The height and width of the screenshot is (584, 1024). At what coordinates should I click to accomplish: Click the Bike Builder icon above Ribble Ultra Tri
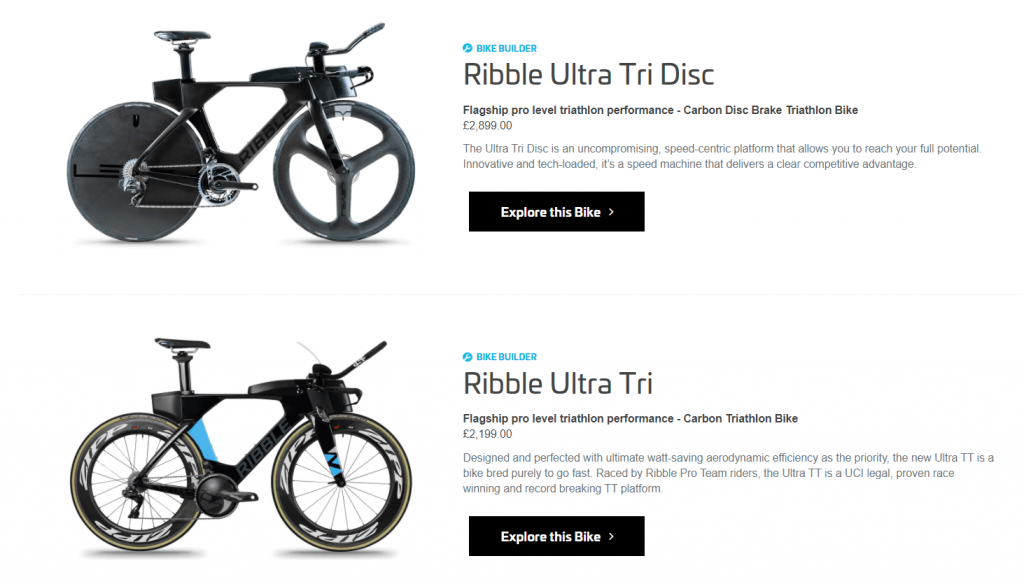point(468,357)
